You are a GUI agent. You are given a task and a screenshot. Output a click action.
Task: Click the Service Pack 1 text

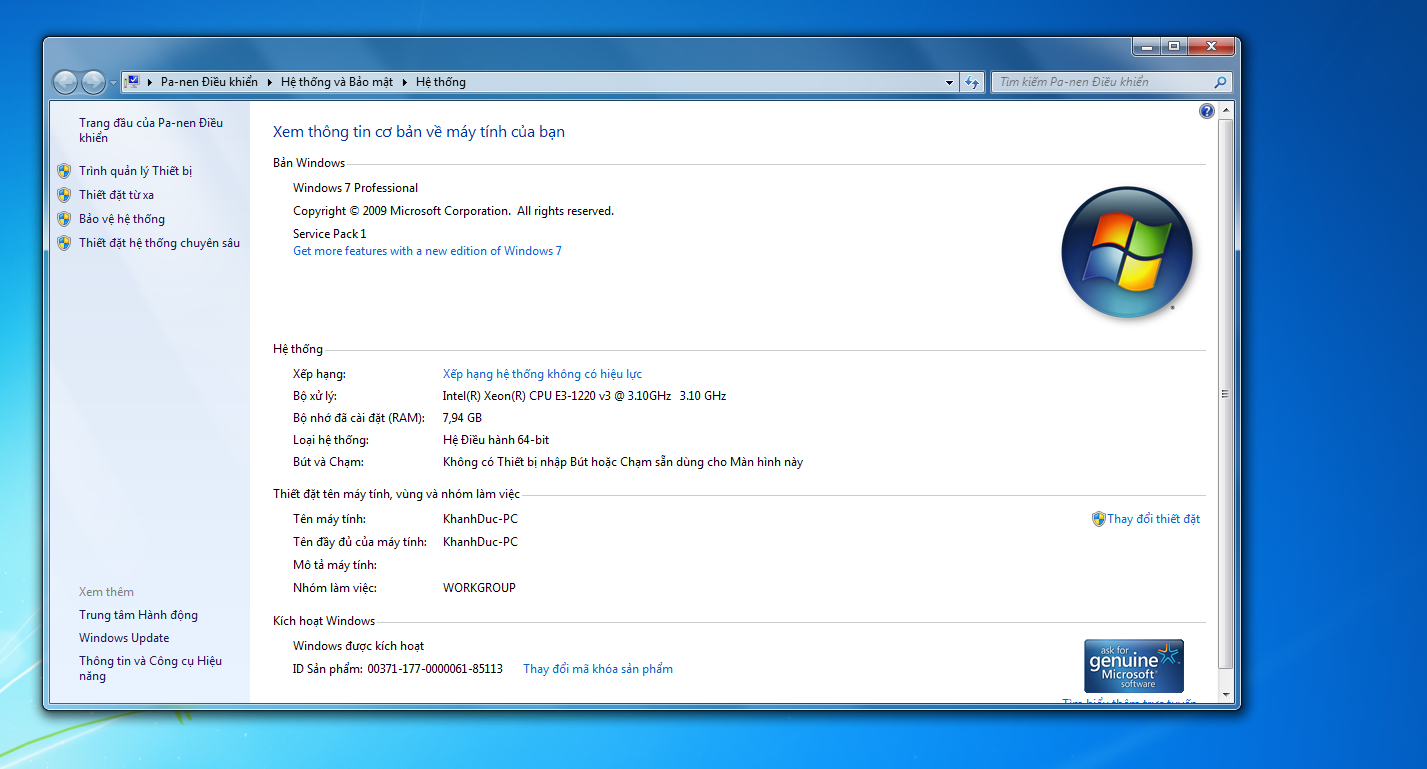329,234
